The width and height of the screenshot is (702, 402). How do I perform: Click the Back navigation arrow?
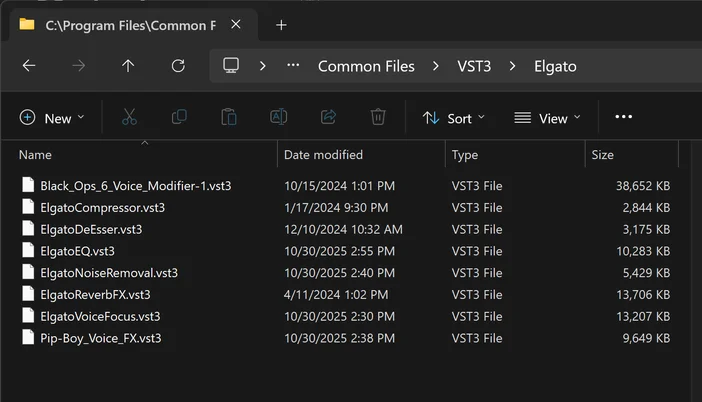click(29, 66)
